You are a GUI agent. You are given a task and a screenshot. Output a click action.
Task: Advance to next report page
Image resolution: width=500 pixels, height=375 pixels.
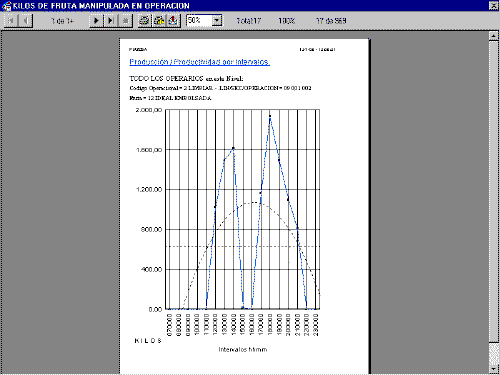96,21
